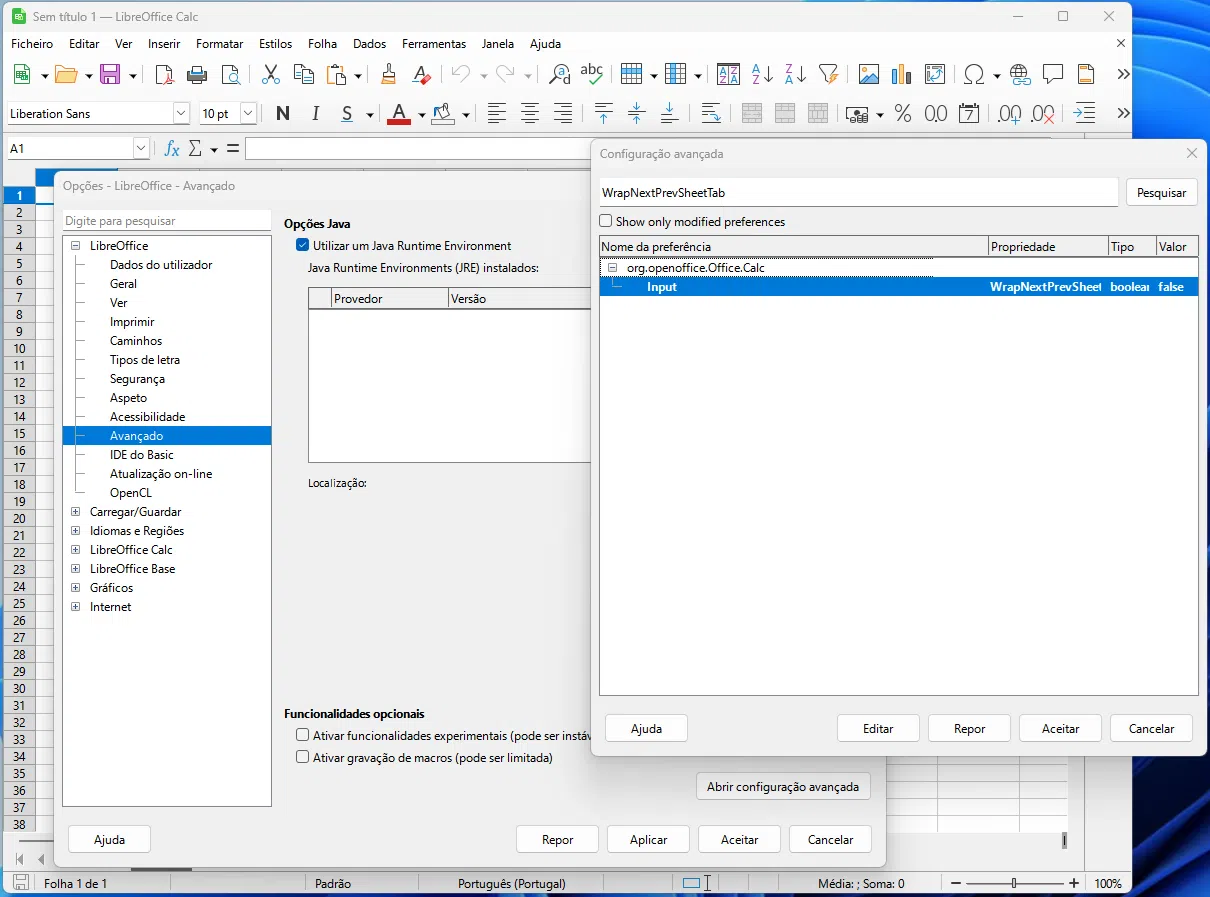
Task: Open Find and Replace icon
Action: [560, 75]
